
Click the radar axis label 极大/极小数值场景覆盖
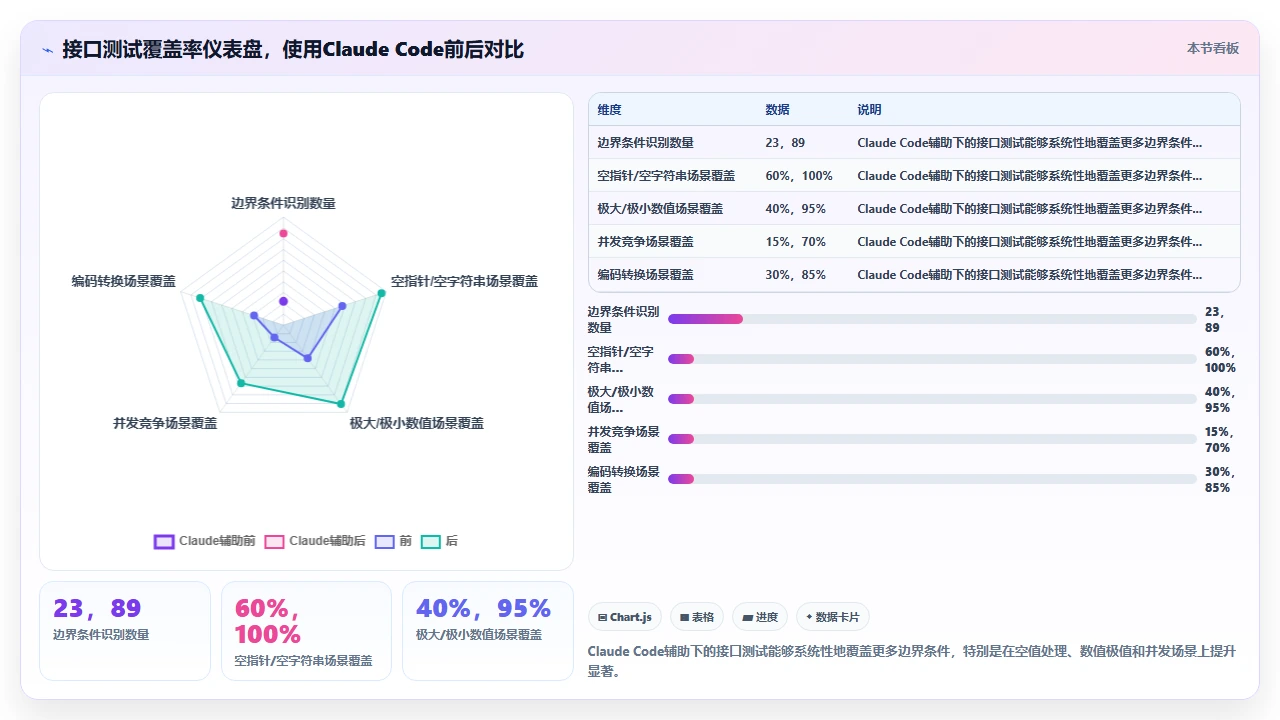coord(417,424)
